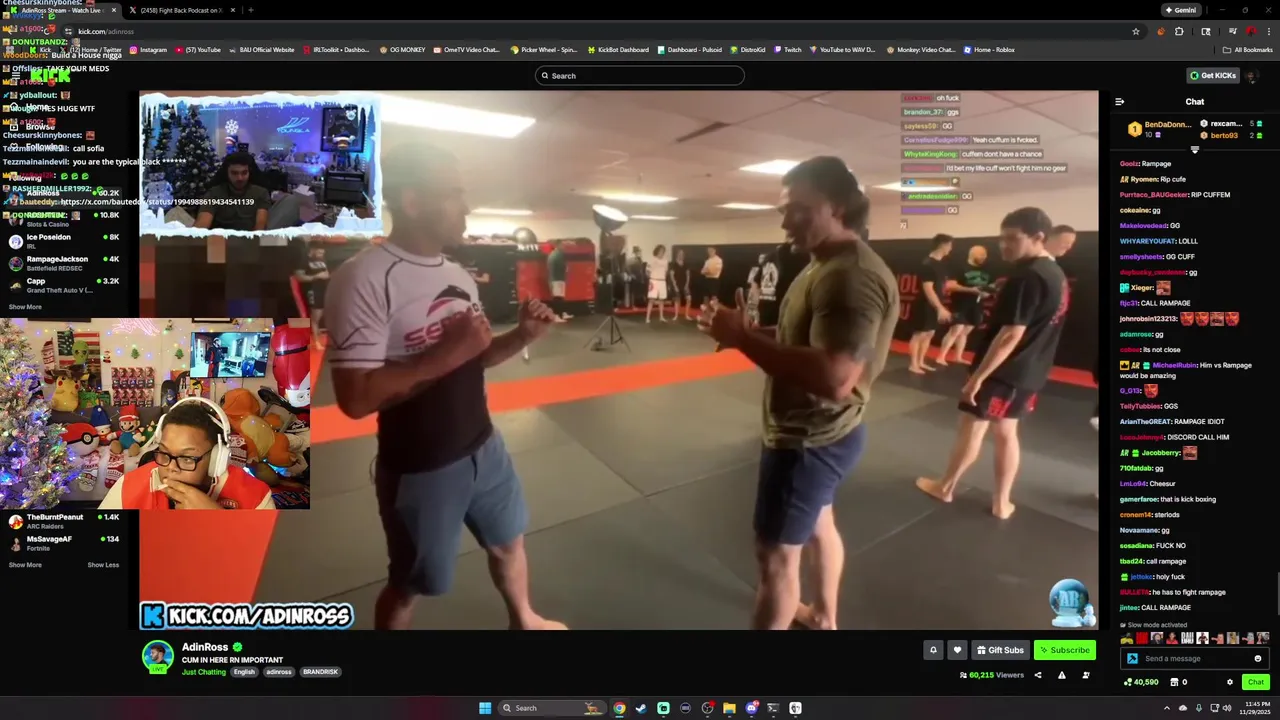Click the Just Chatting category link
This screenshot has height=720, width=1280.
(x=204, y=672)
